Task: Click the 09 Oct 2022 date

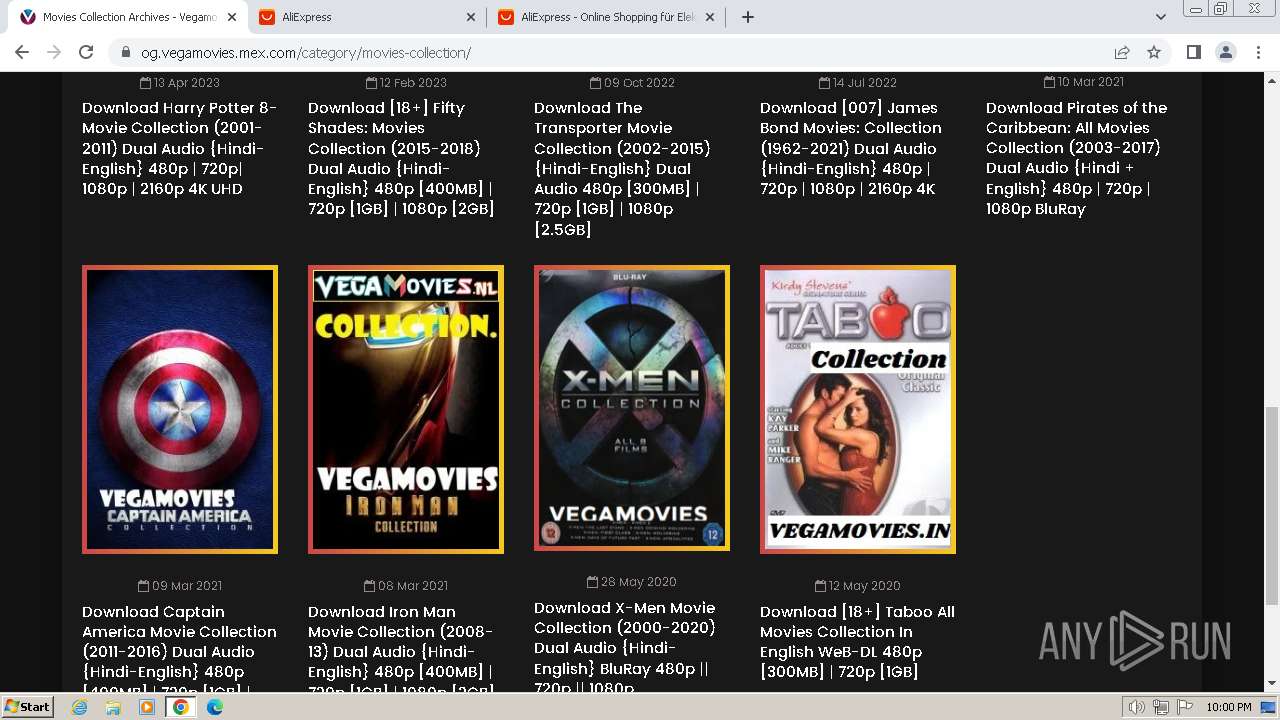Action: (632, 83)
